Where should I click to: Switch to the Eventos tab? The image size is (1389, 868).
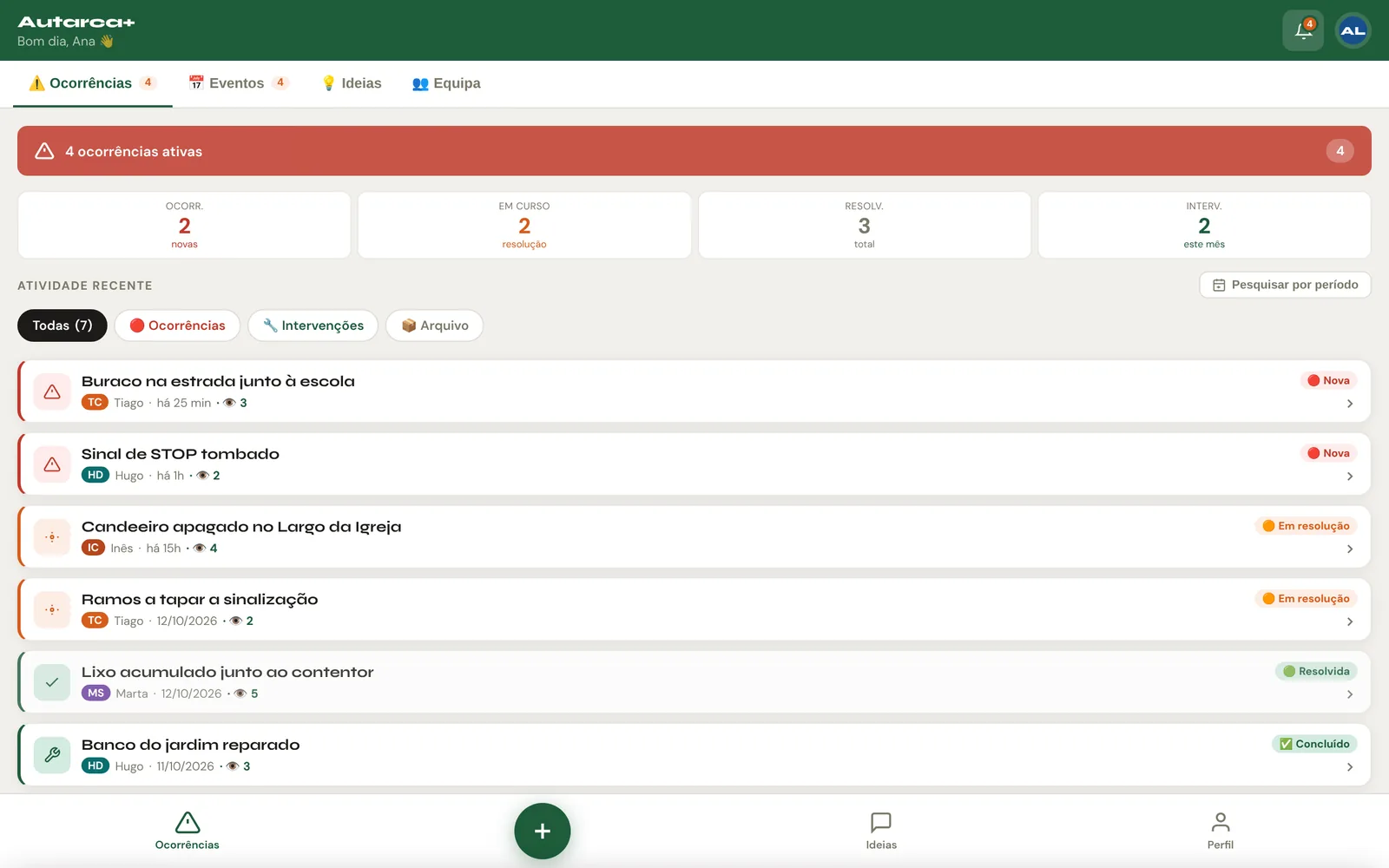click(238, 83)
